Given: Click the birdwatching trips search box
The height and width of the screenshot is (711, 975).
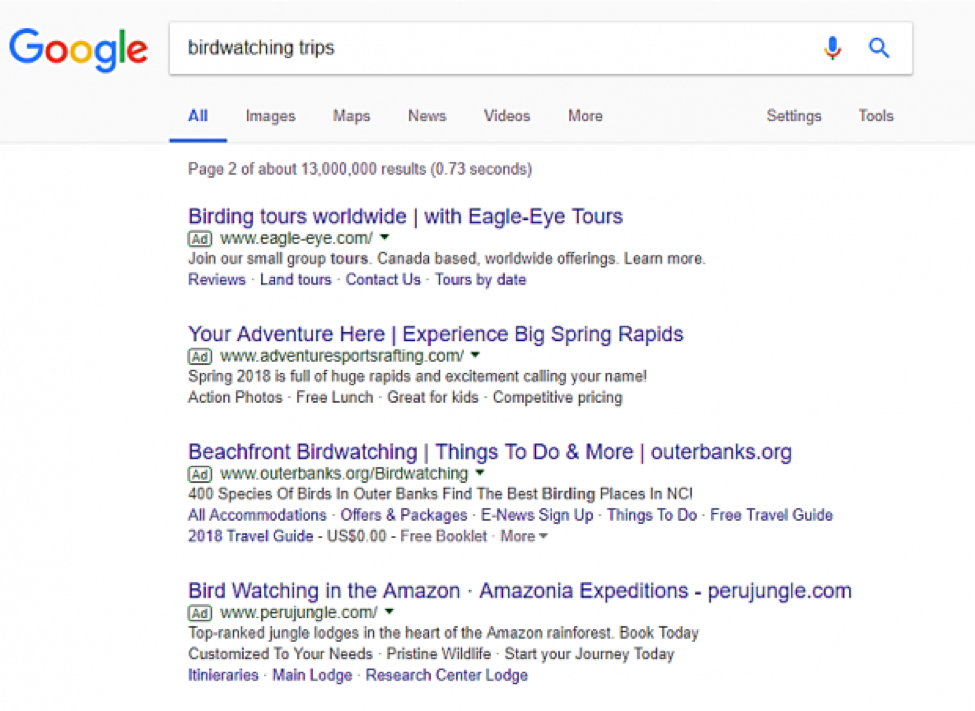Looking at the screenshot, I should click(x=490, y=48).
